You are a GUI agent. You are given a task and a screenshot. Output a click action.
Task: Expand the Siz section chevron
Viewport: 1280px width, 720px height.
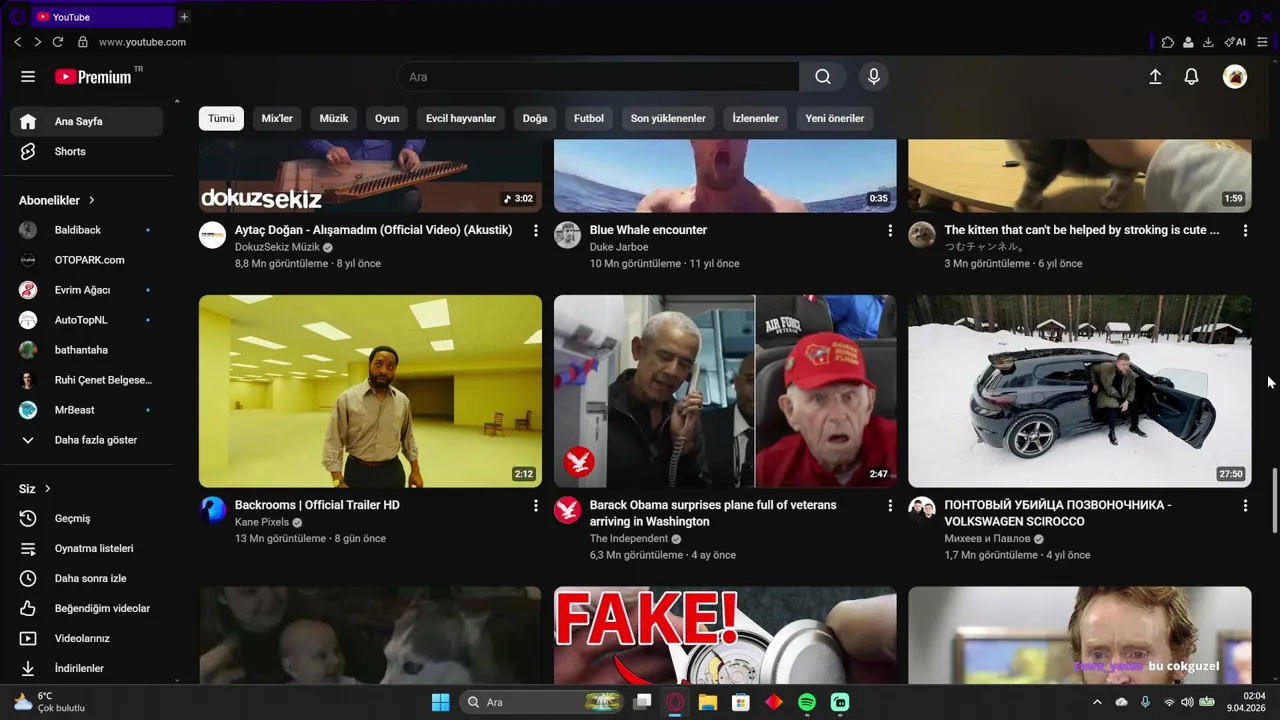pyautogui.click(x=47, y=489)
